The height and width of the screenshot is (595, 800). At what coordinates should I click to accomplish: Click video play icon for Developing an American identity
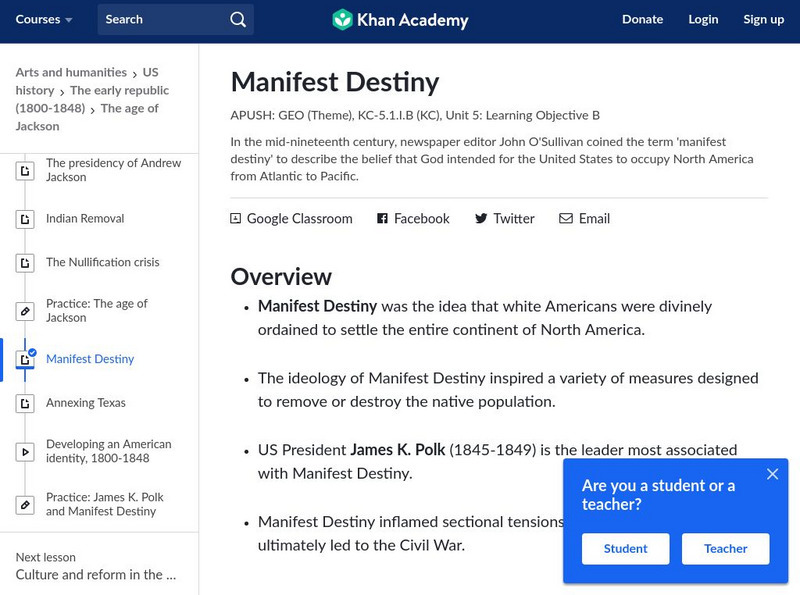(x=24, y=452)
